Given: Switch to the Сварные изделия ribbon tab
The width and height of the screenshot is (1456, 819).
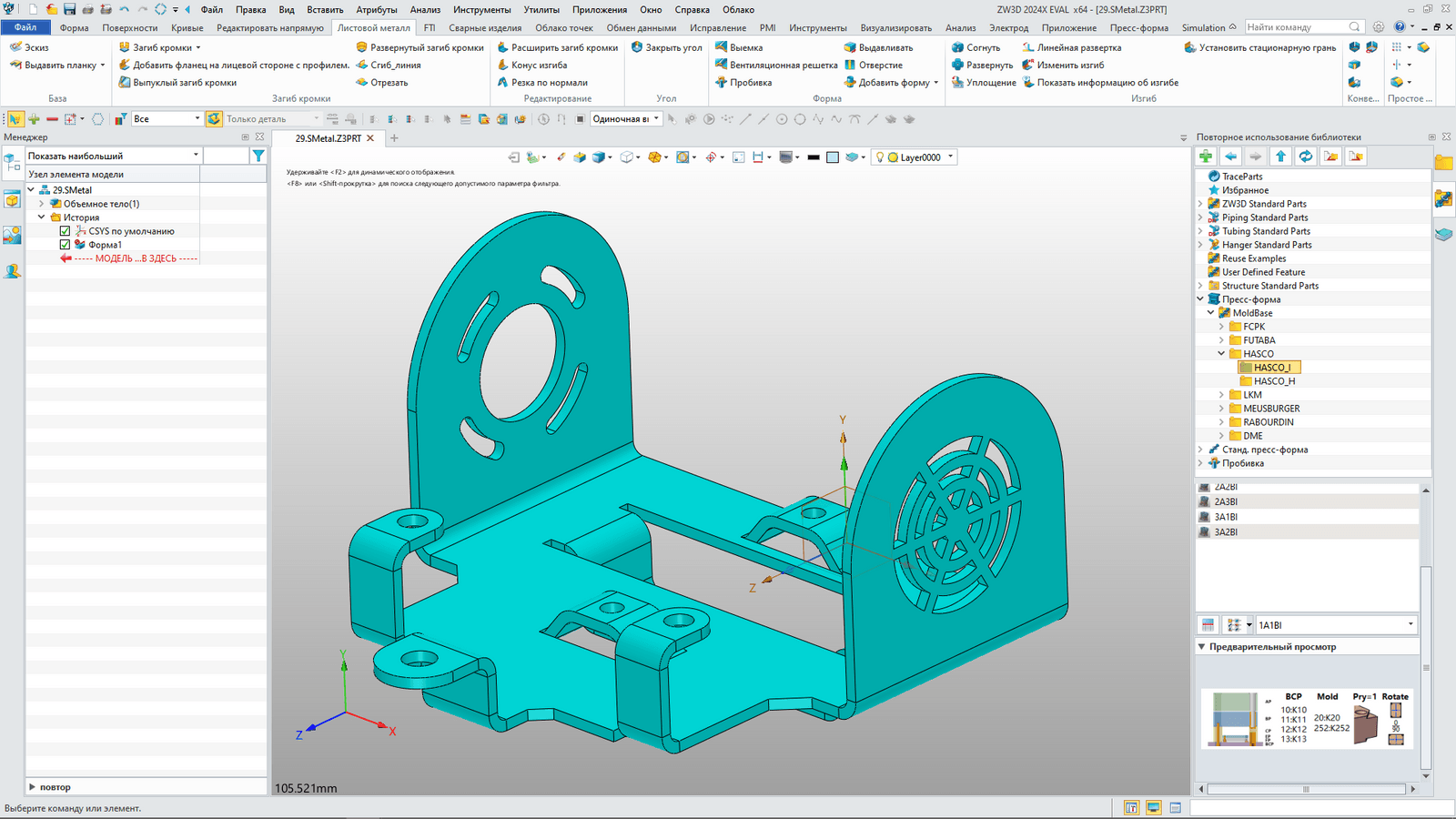Looking at the screenshot, I should click(485, 28).
